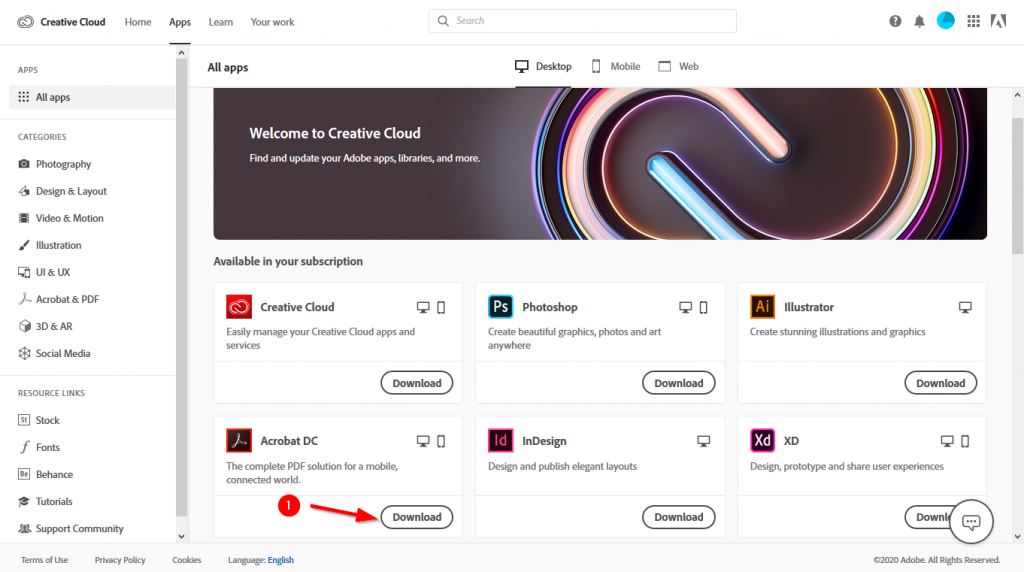Open the help question mark icon
This screenshot has width=1024, height=572.
coord(895,21)
